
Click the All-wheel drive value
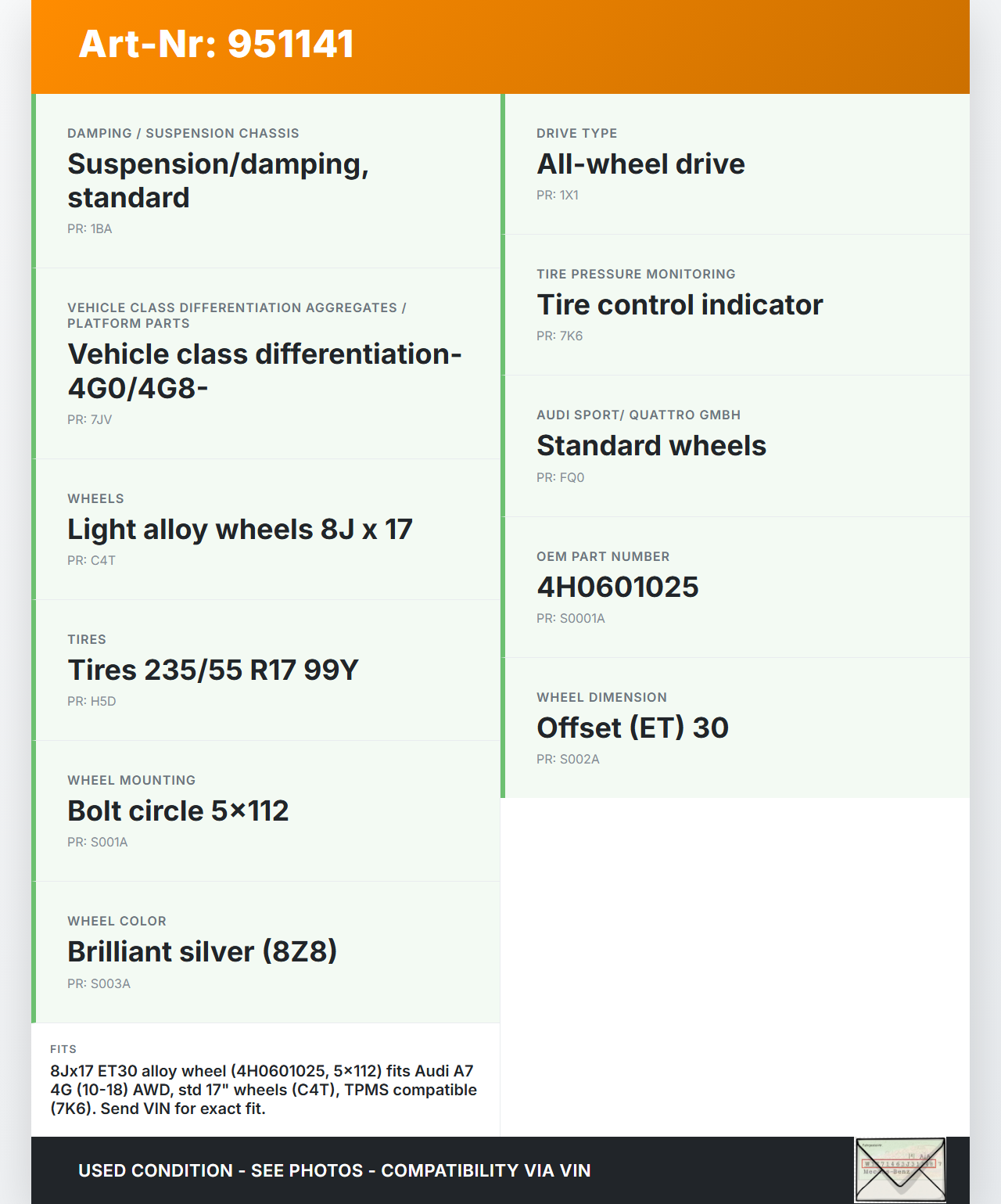coord(640,164)
